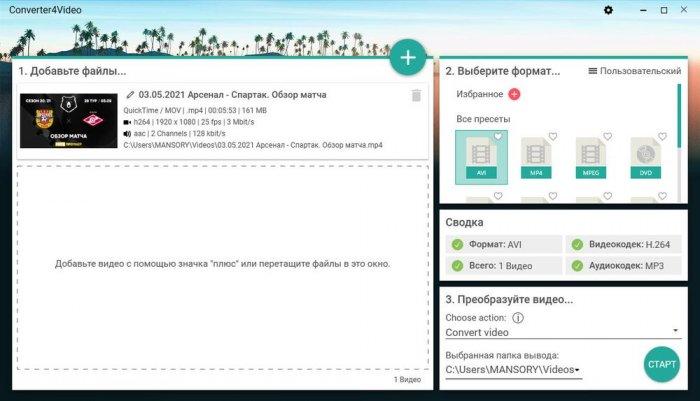The width and height of the screenshot is (700, 401).
Task: Click the info icon beside Choose action
Action: (518, 318)
